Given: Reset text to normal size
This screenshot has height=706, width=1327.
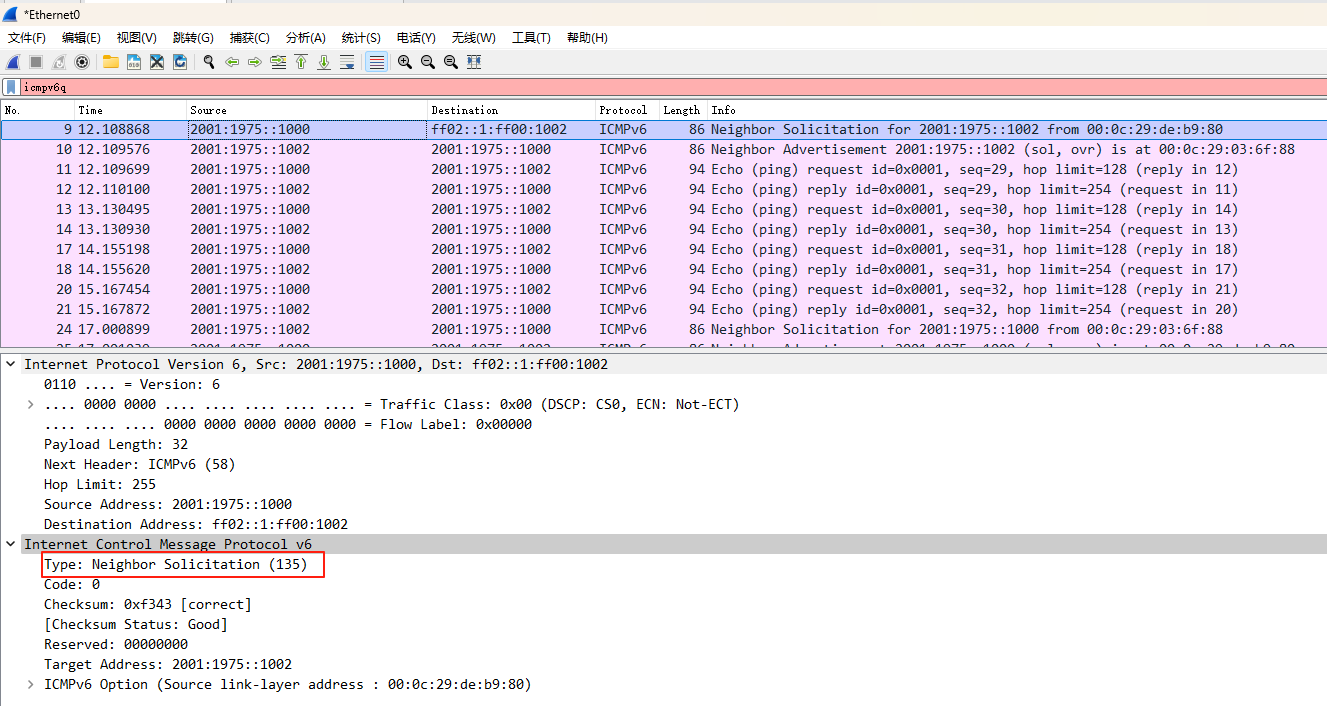Looking at the screenshot, I should [x=451, y=62].
